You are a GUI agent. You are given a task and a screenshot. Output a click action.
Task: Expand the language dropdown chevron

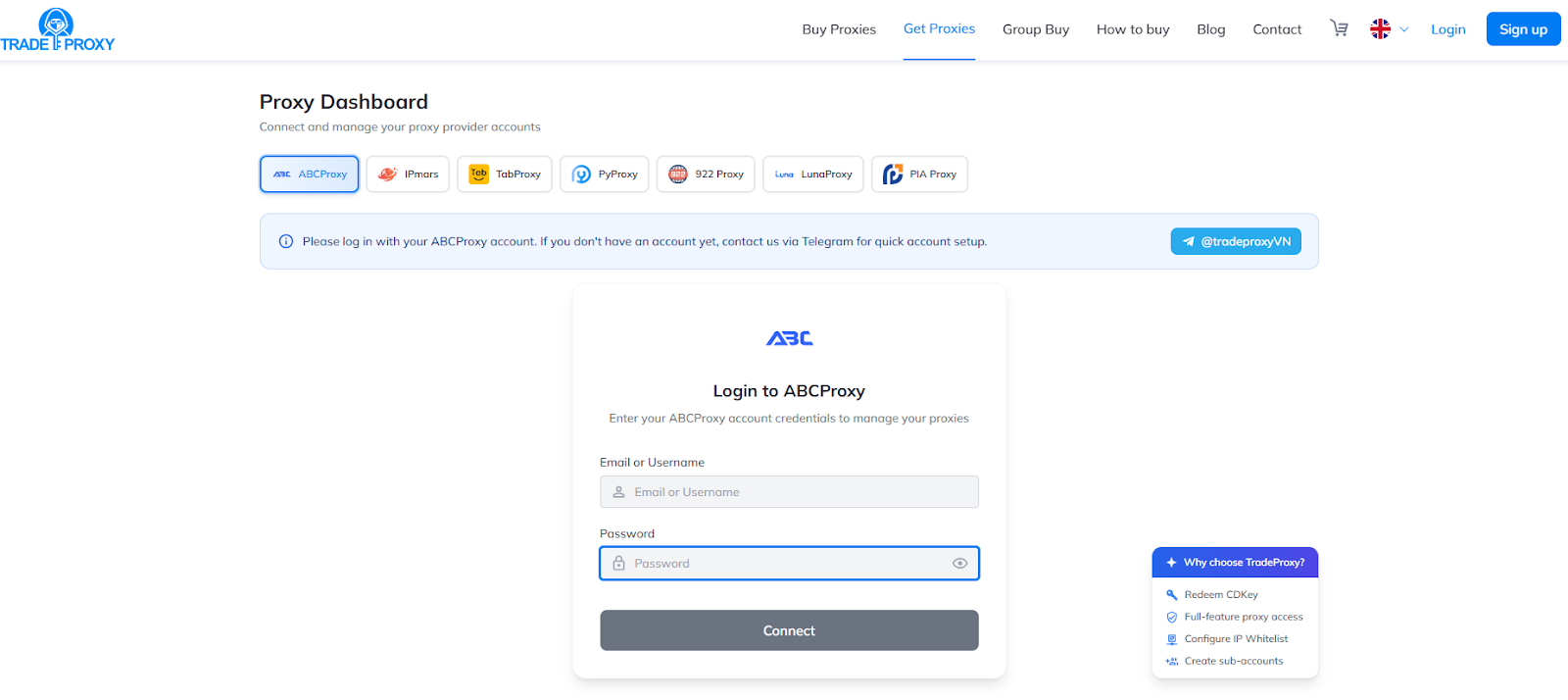(1404, 29)
